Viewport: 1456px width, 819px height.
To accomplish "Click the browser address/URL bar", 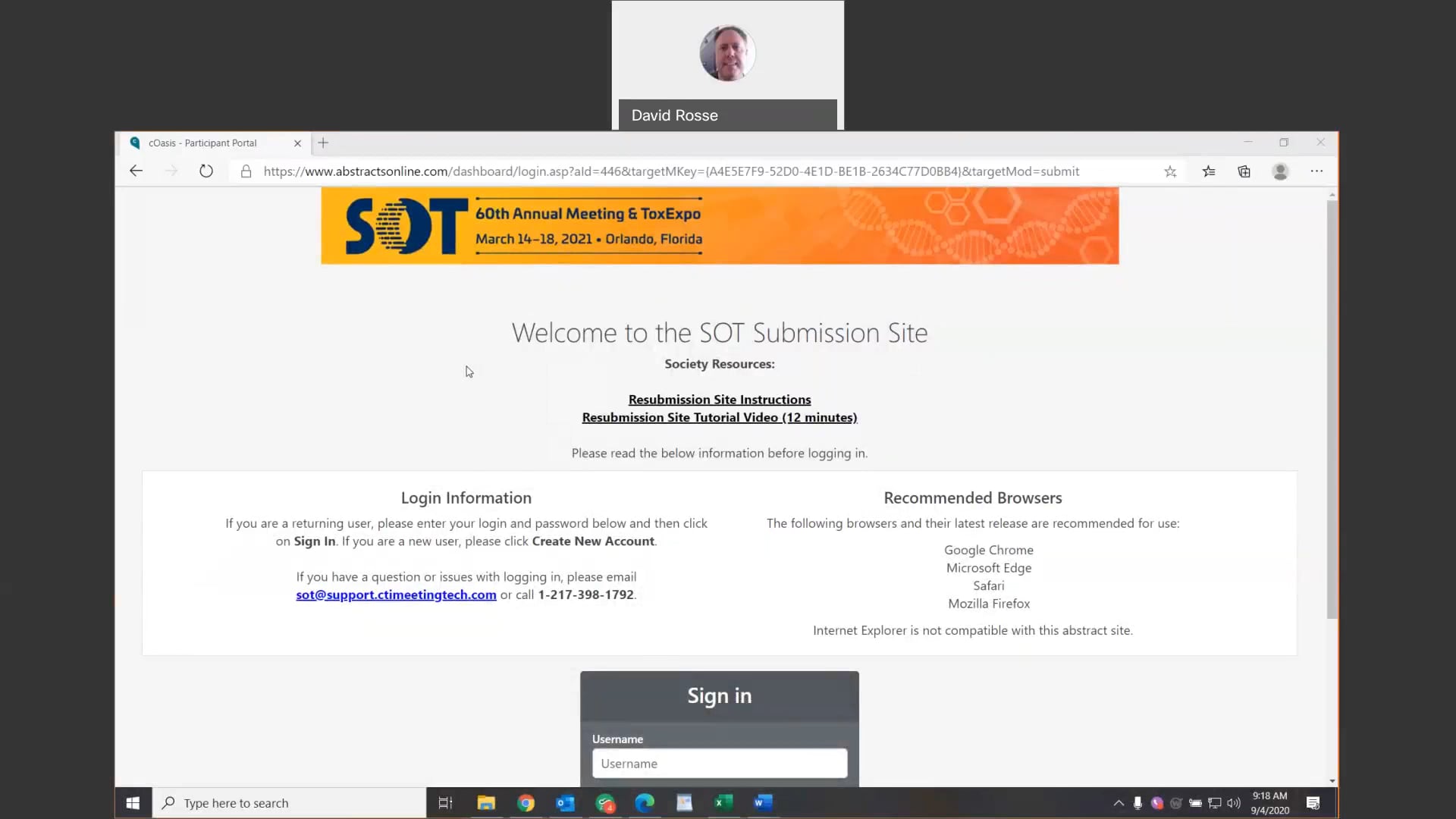I will [x=670, y=171].
